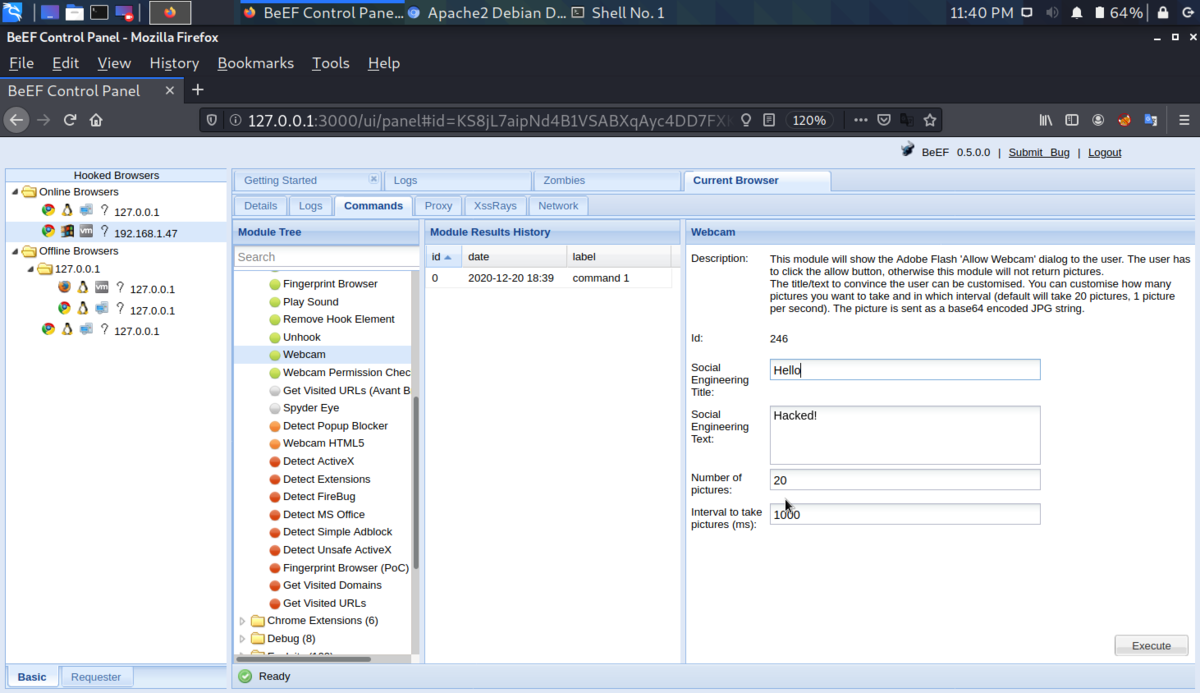This screenshot has height=693, width=1200.
Task: Click the notification bell in system tray
Action: coord(1077,13)
